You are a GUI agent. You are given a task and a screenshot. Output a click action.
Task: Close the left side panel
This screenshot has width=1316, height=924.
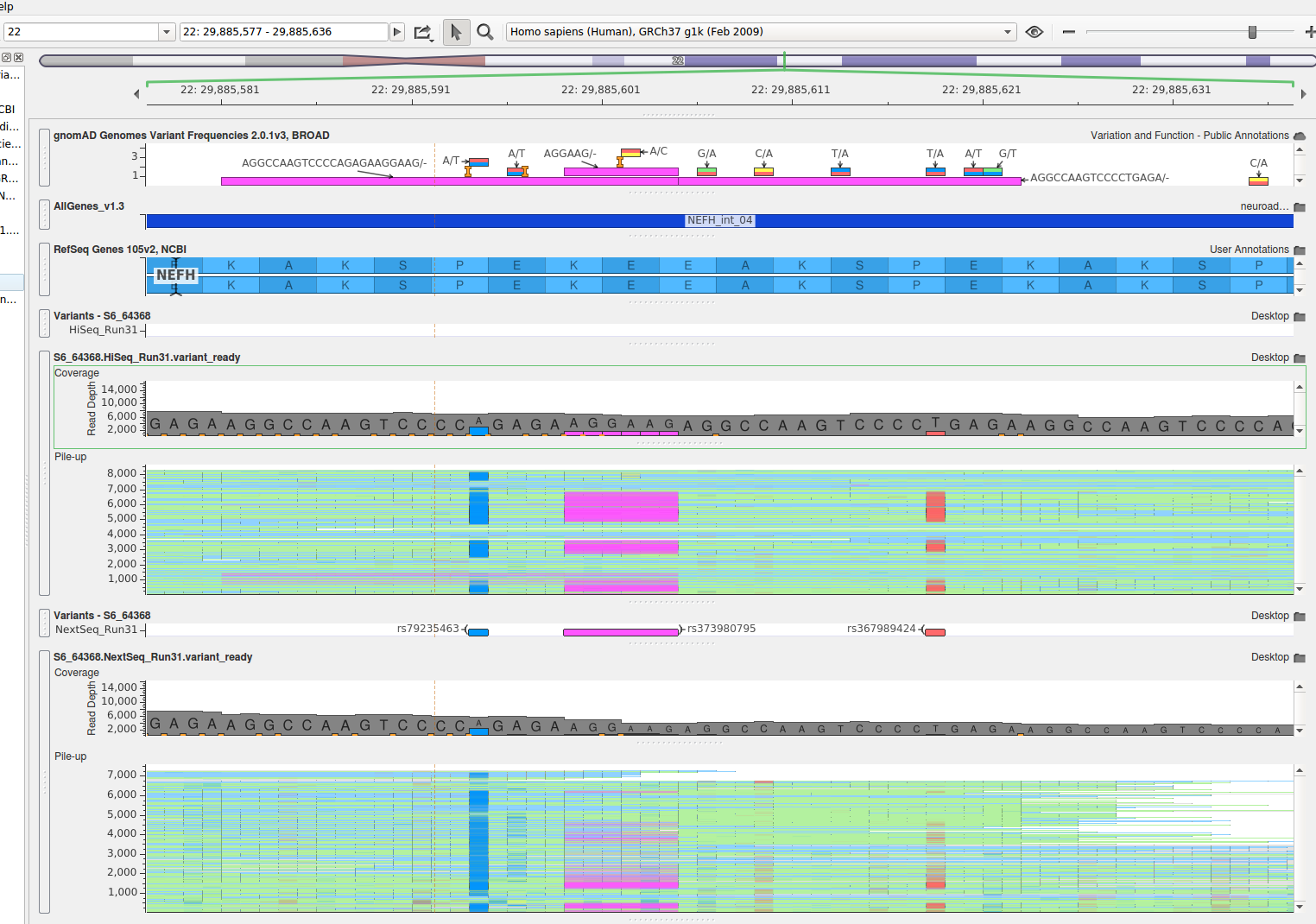(x=18, y=58)
